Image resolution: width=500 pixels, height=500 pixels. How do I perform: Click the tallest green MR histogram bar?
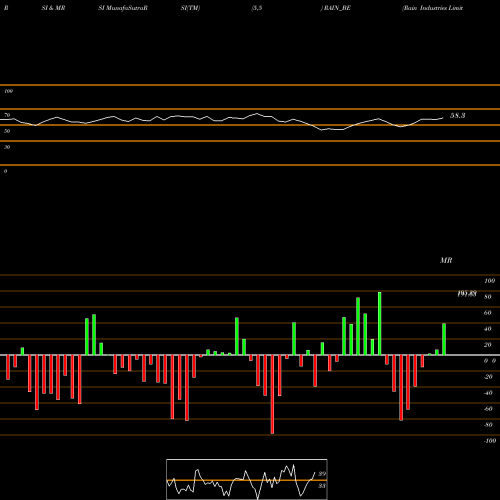tap(380, 323)
